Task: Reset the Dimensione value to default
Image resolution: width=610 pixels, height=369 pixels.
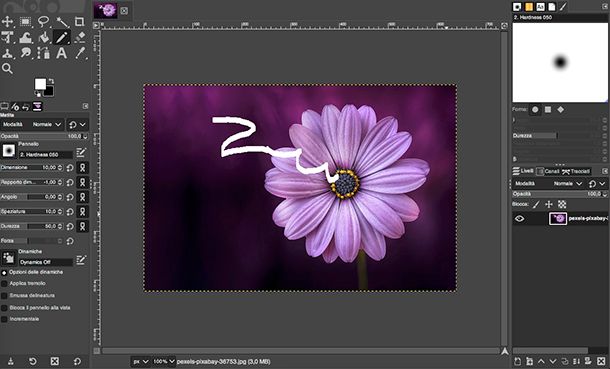Action: coord(70,168)
